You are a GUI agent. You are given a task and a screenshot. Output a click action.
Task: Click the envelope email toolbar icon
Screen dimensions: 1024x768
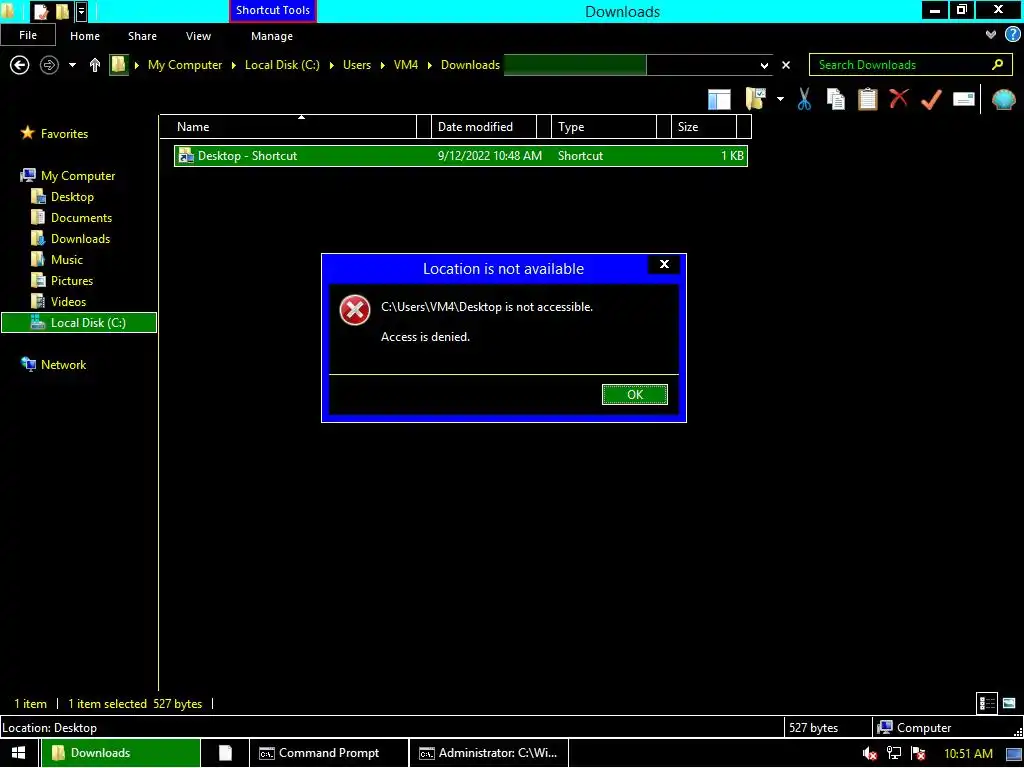pos(963,99)
